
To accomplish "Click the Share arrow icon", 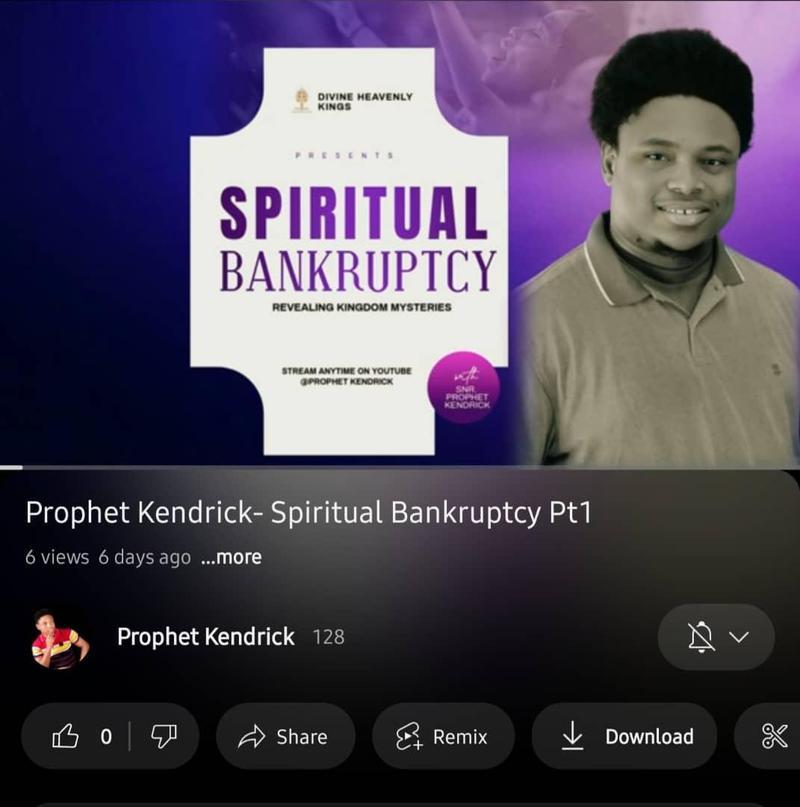I will 251,736.
